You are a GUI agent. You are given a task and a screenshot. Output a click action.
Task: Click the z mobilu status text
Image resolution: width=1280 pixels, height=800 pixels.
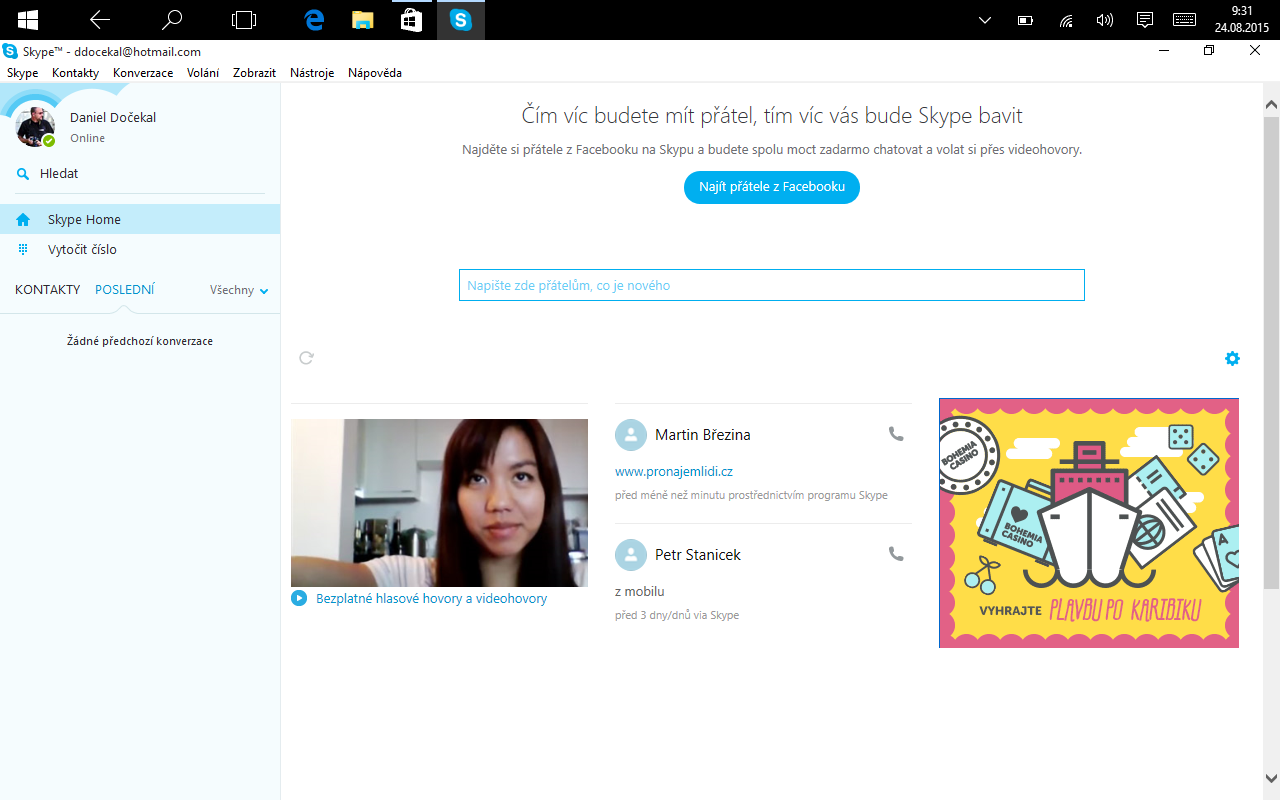pos(640,591)
